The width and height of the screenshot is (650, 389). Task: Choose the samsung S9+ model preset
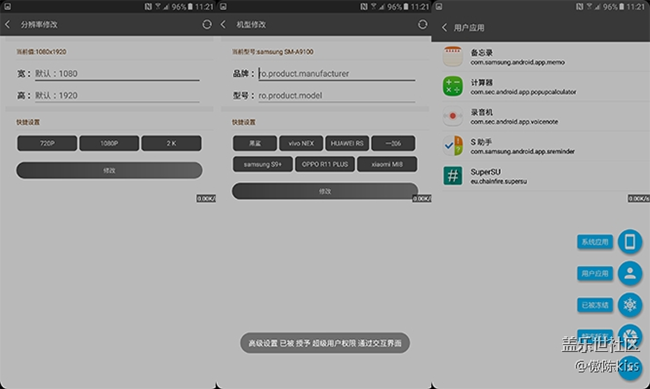coord(262,164)
